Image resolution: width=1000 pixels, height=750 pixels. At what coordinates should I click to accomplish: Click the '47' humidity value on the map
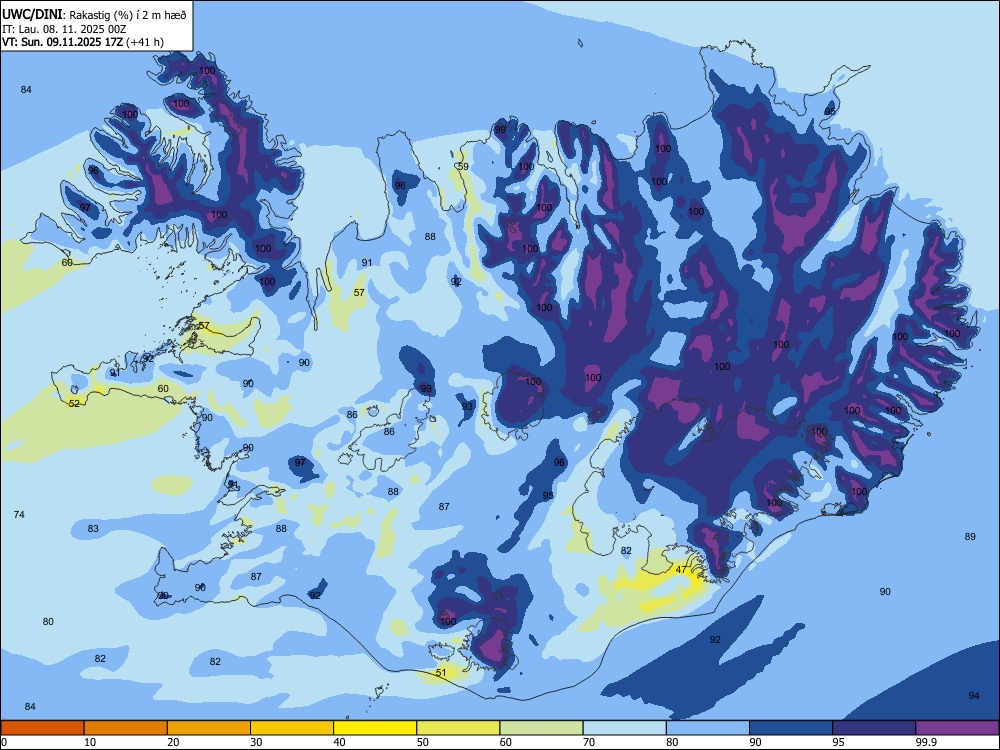681,570
